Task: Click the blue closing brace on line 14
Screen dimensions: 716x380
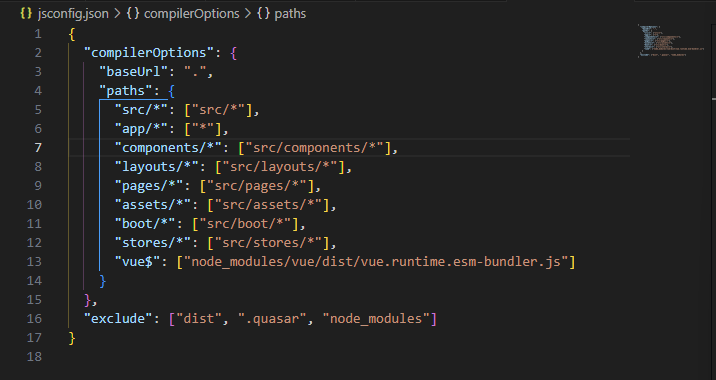Action: [x=103, y=281]
